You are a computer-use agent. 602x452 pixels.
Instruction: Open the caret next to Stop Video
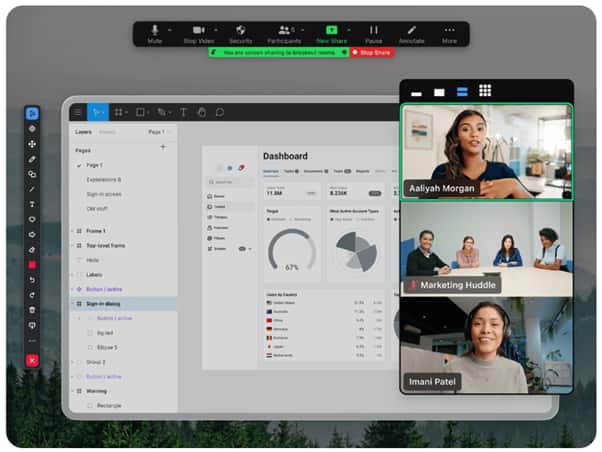(216, 30)
